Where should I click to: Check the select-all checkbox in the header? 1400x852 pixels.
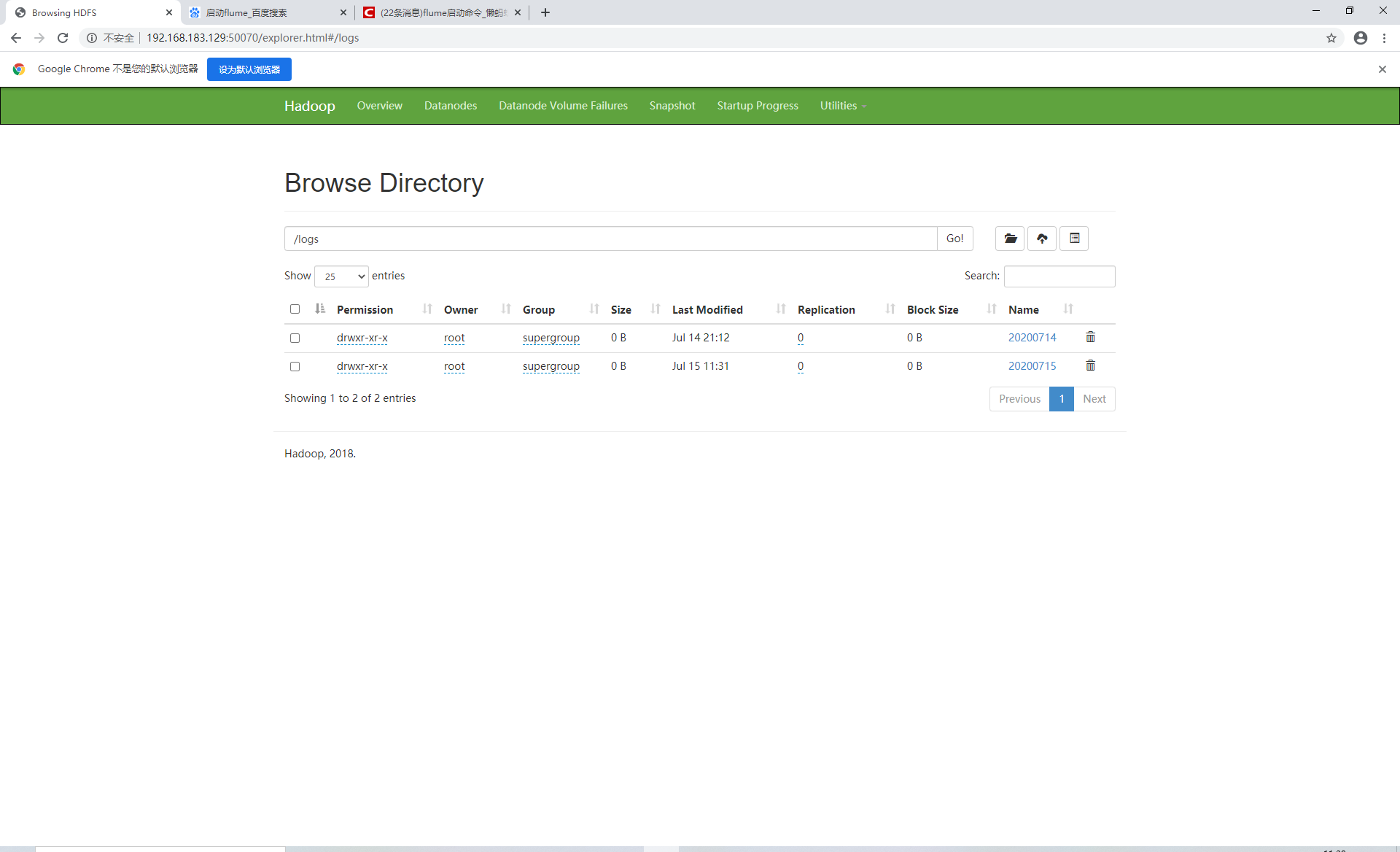(x=295, y=309)
